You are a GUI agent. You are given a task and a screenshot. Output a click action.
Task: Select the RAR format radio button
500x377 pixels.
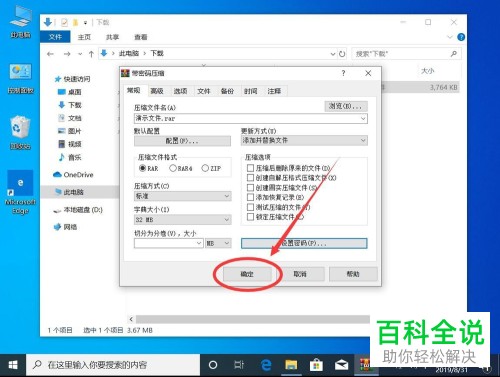[142, 168]
